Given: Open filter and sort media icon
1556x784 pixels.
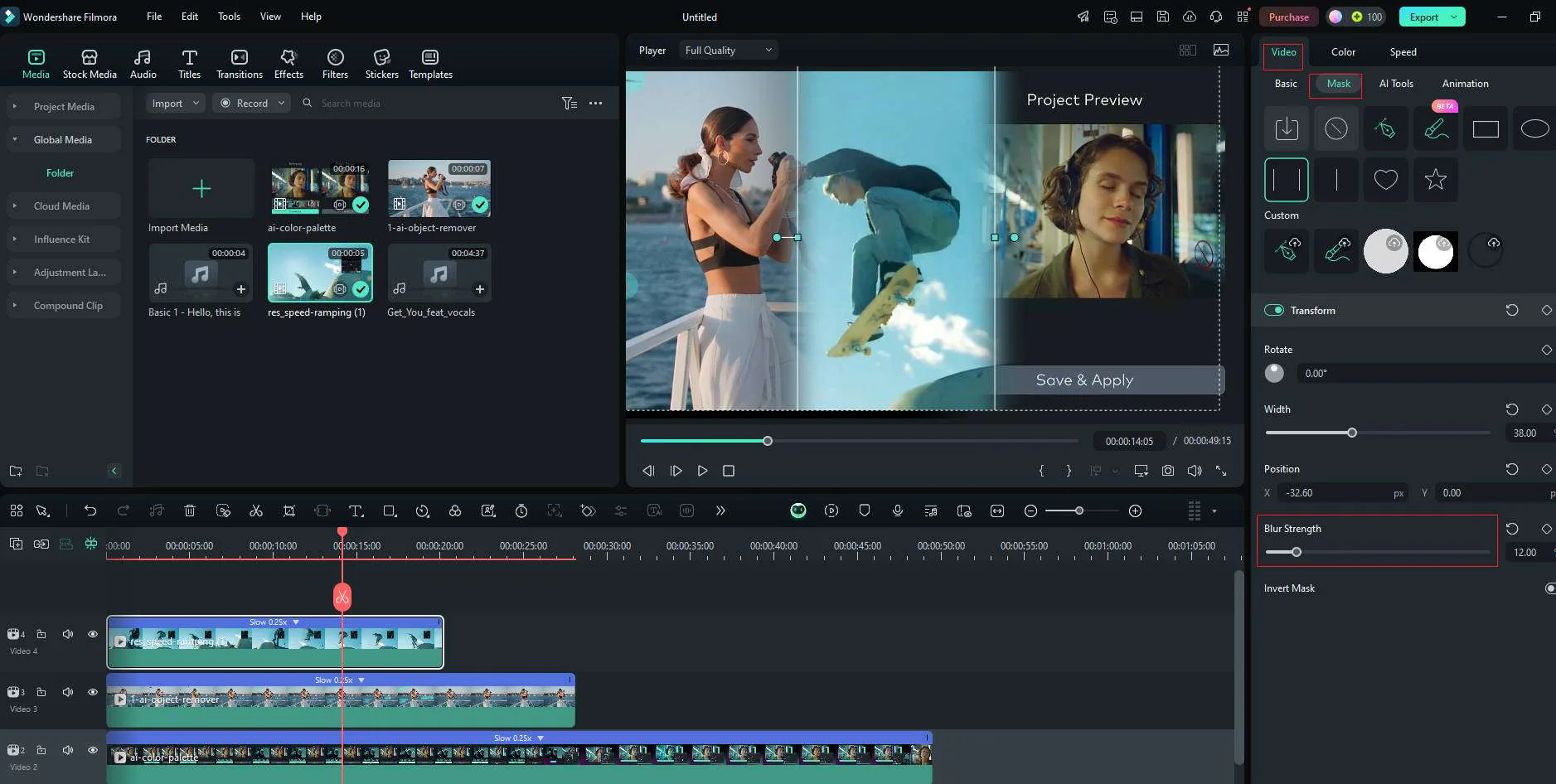Looking at the screenshot, I should click(569, 104).
